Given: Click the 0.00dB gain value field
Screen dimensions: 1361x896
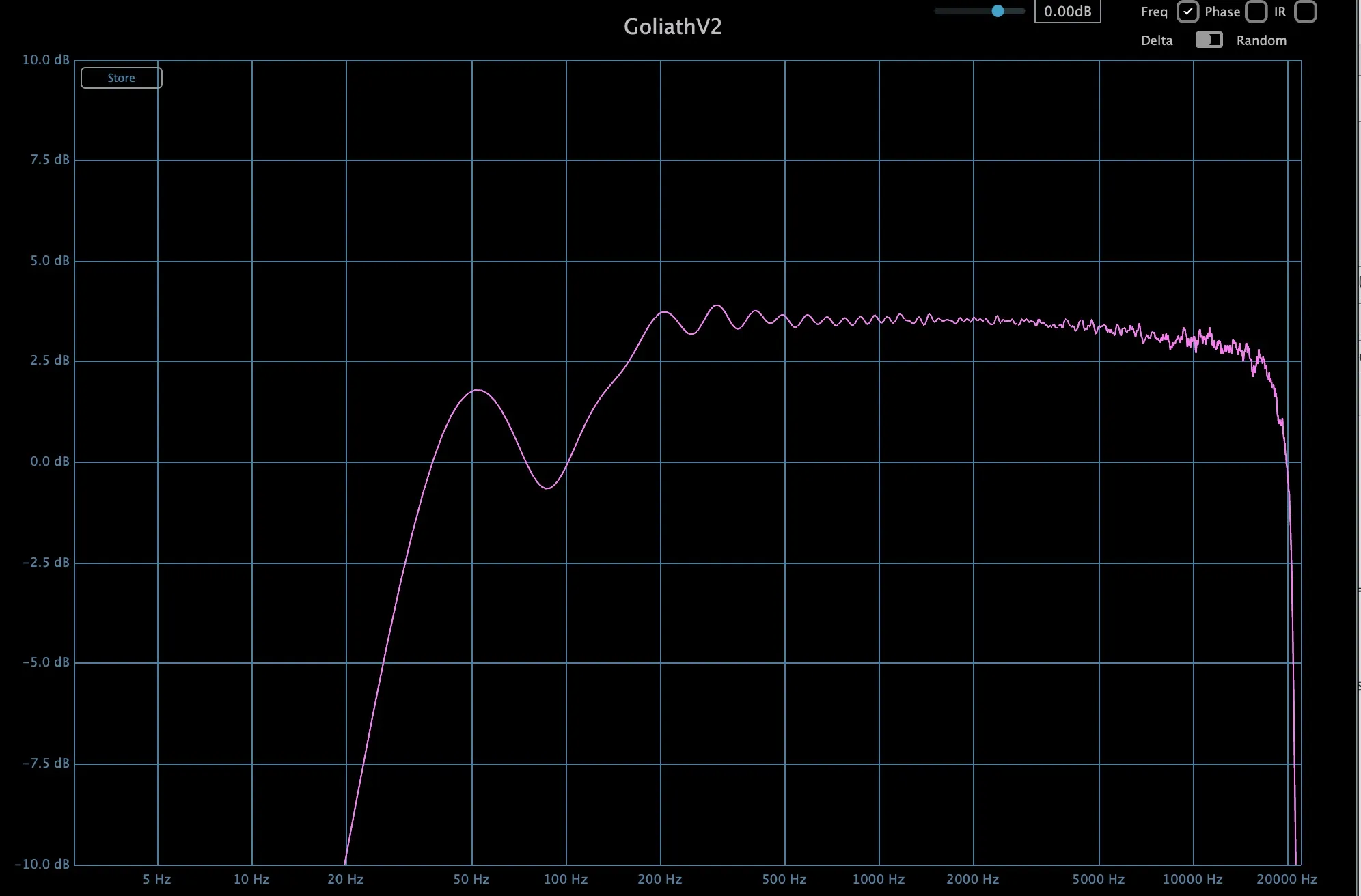Looking at the screenshot, I should tap(1067, 12).
